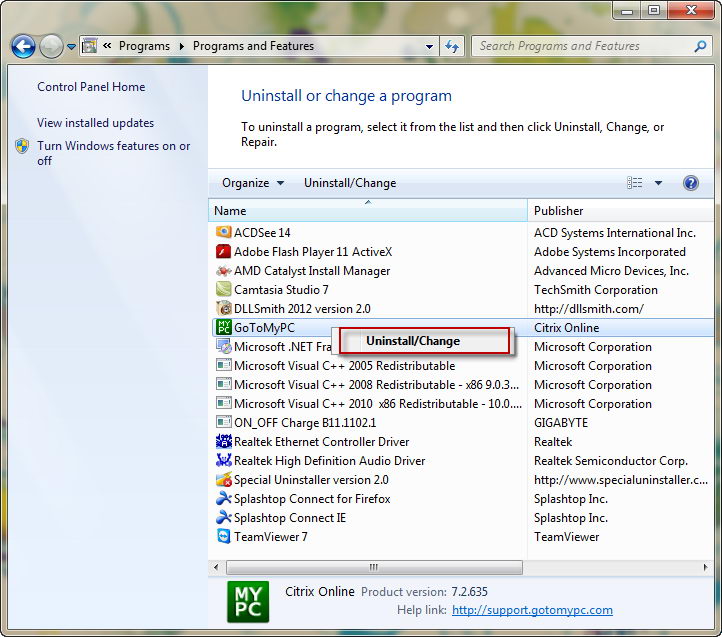This screenshot has height=637, width=722.
Task: Click the DLLSmith 2012 icon
Action: coord(224,308)
